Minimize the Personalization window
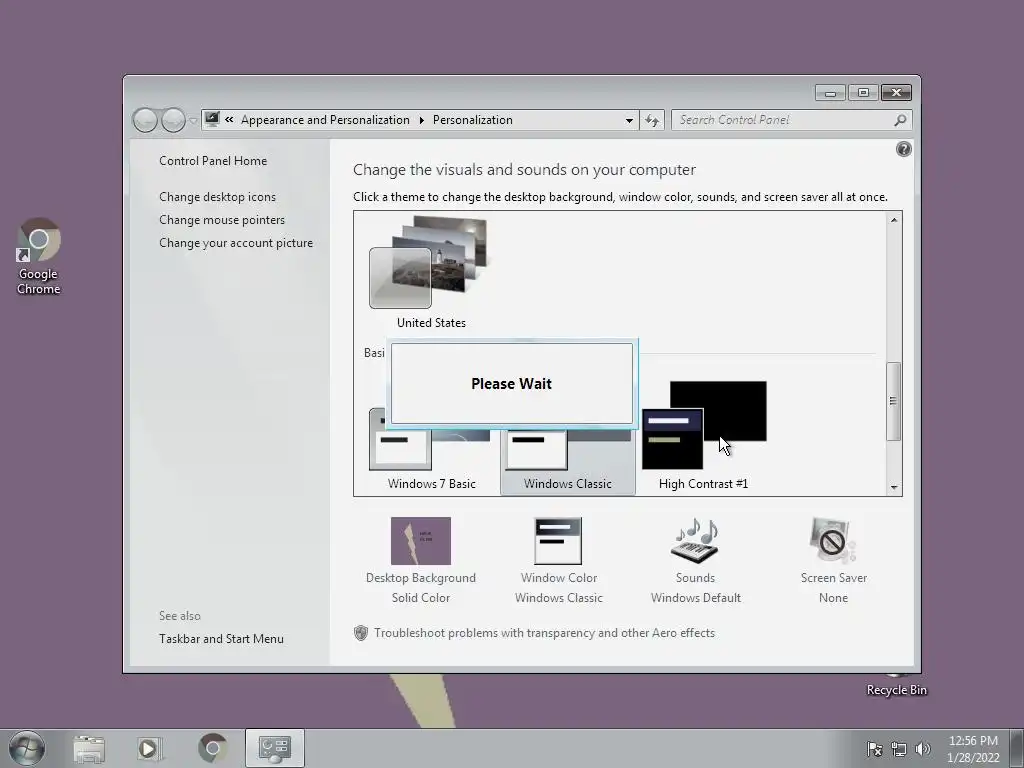The width and height of the screenshot is (1024, 768). 830,93
